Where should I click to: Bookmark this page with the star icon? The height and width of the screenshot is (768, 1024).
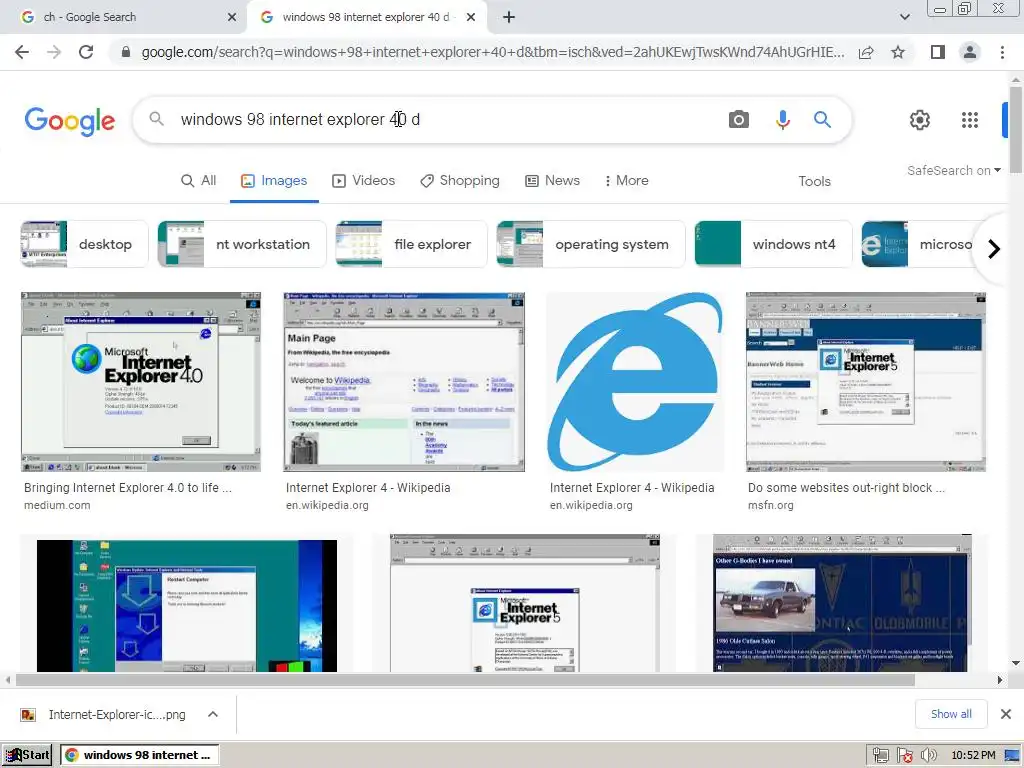tap(898, 52)
